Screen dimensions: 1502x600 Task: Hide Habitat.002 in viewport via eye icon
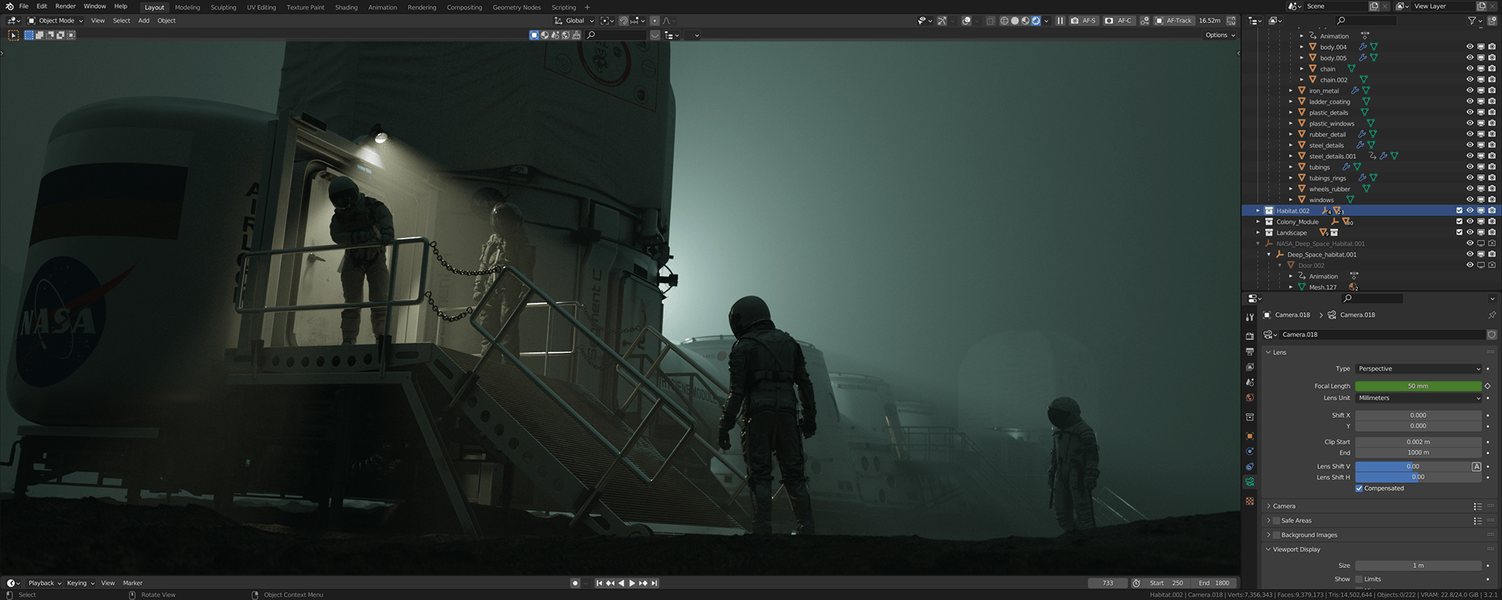[x=1470, y=211]
